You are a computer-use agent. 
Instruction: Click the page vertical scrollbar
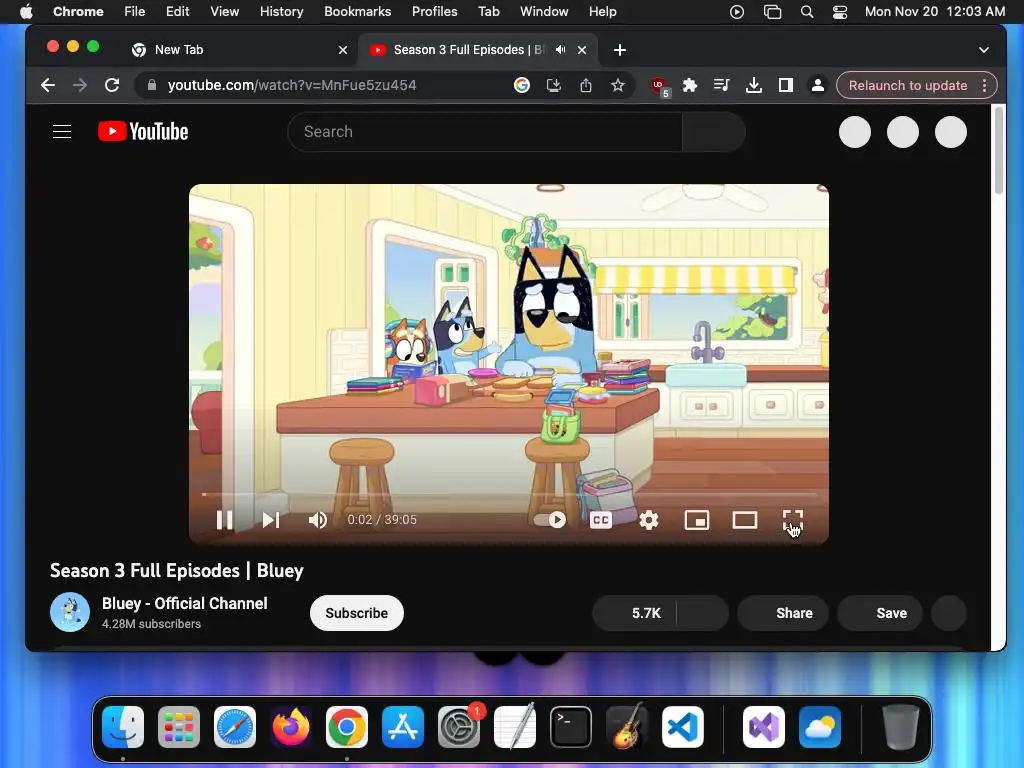tap(999, 150)
